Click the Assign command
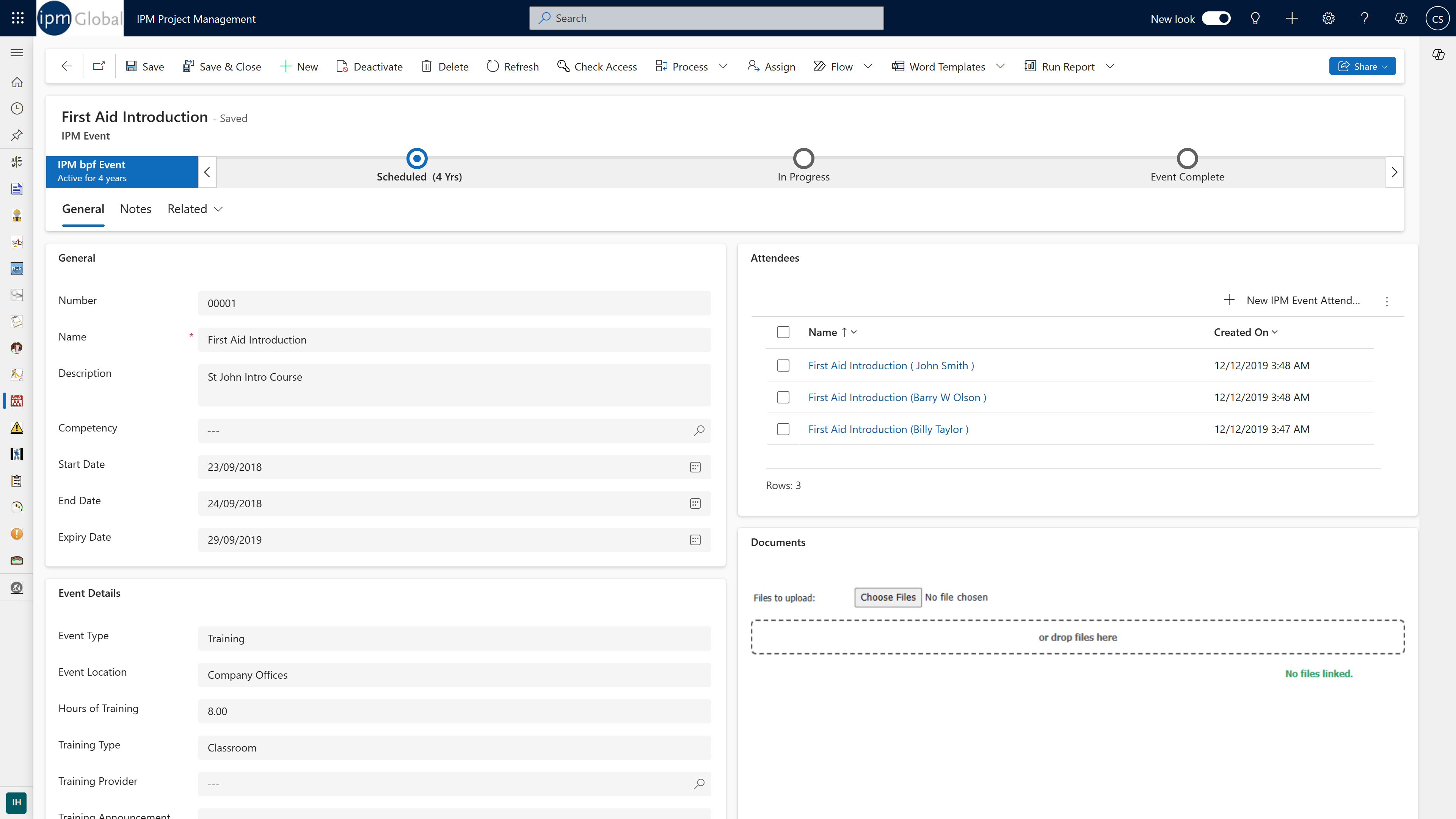1456x819 pixels. point(771,66)
